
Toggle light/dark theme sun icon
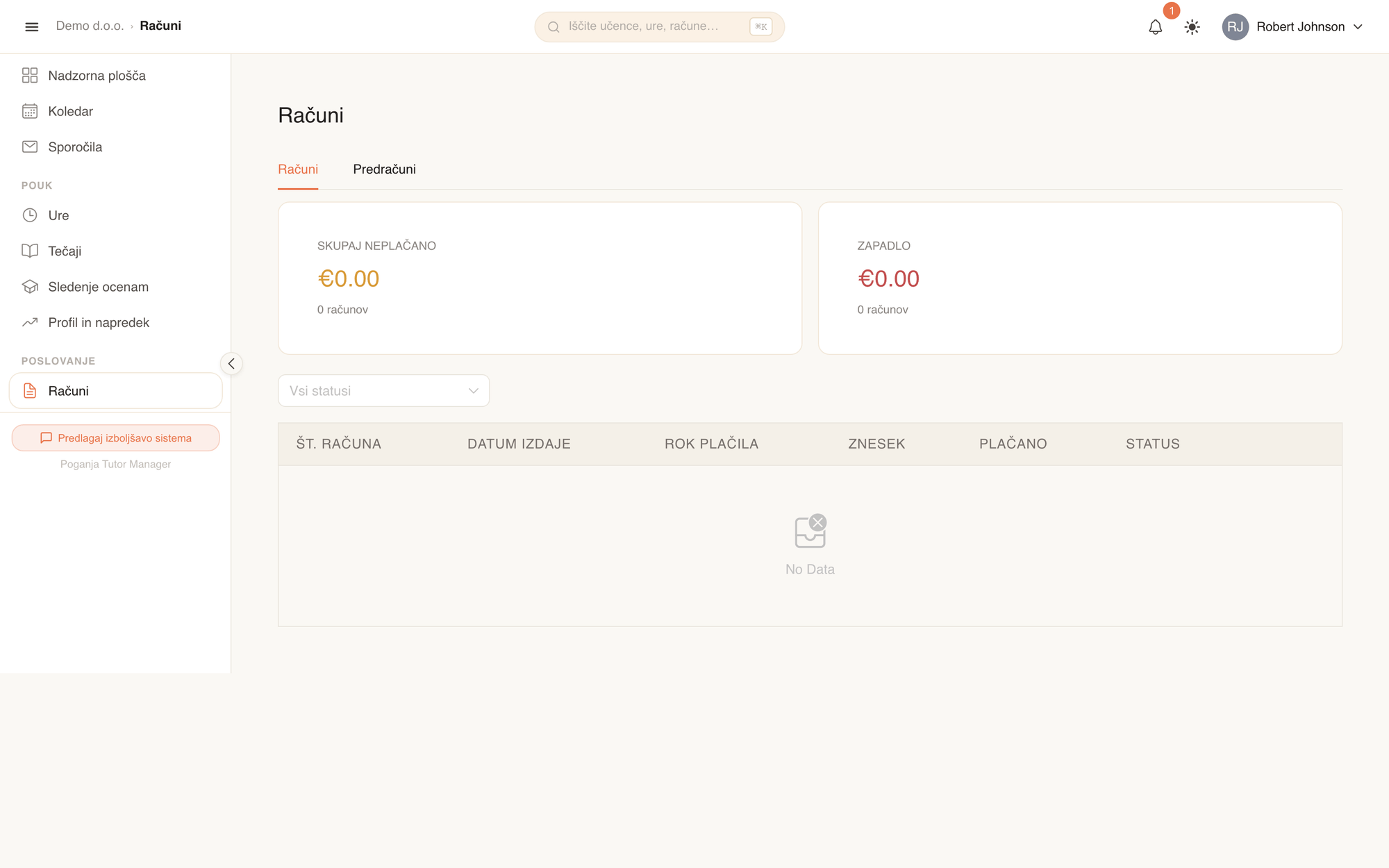click(x=1192, y=27)
